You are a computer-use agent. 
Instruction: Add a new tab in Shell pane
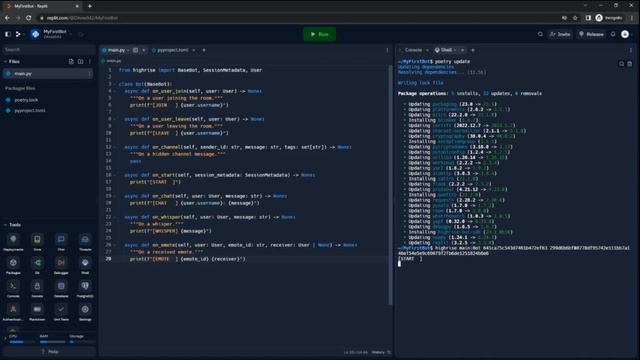pos(473,50)
